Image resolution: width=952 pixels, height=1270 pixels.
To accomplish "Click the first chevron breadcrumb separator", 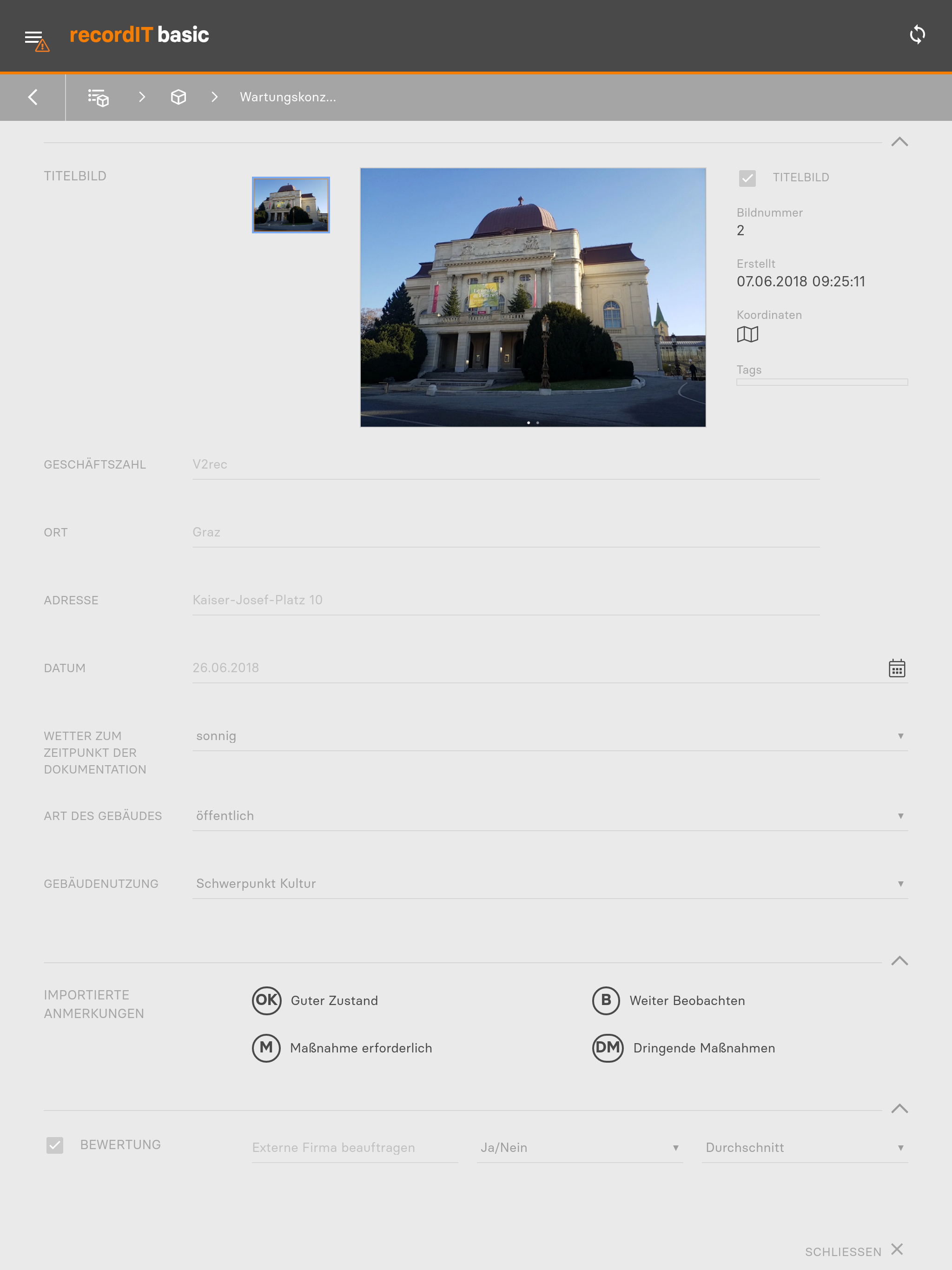I will coord(142,97).
